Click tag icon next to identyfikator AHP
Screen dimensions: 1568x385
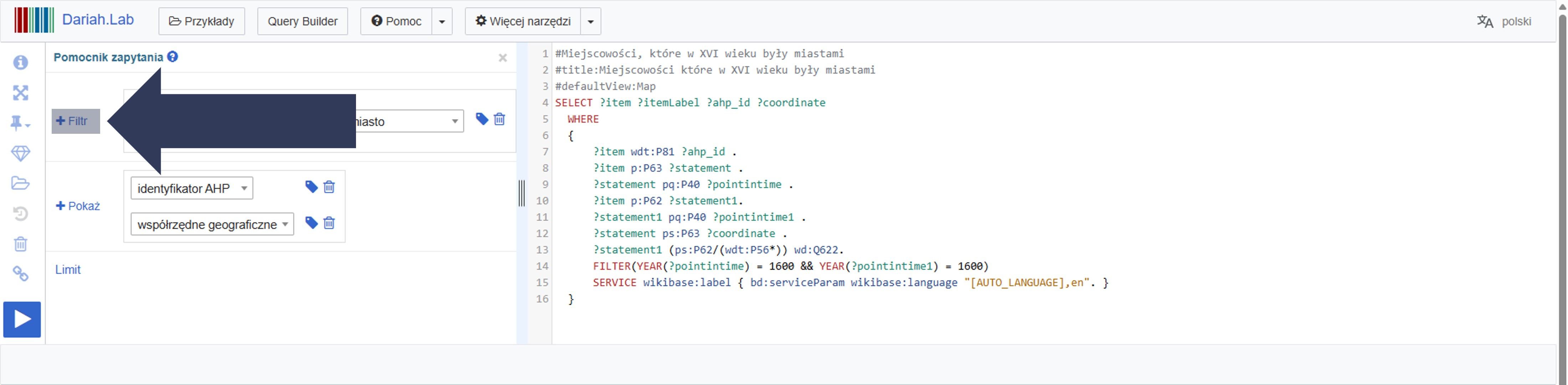311,187
